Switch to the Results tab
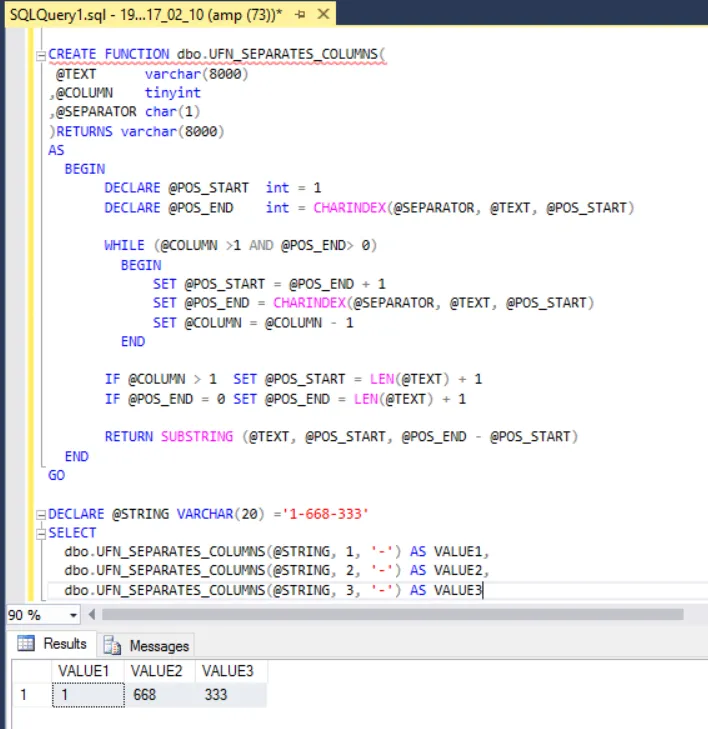The image size is (708, 729). 52,644
